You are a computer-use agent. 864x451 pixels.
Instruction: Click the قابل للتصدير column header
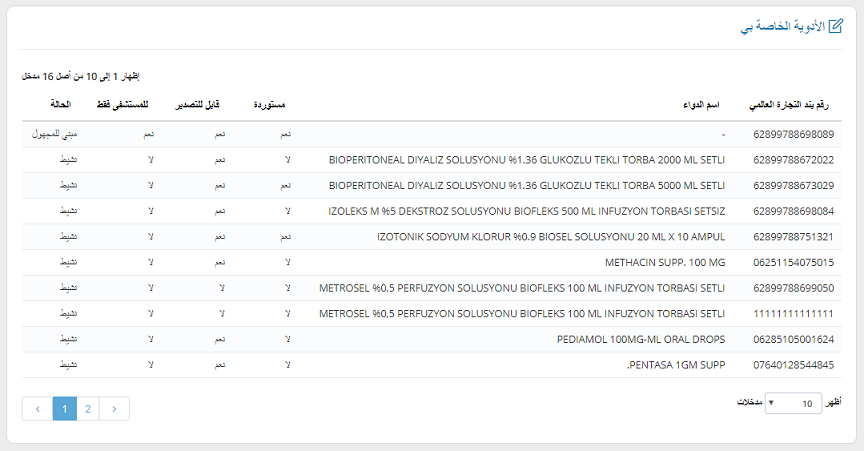click(200, 105)
